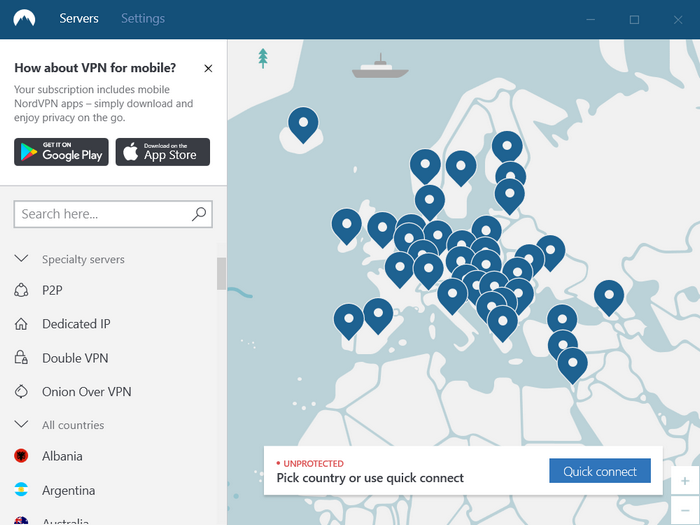Select the Israel map pin

click(572, 366)
